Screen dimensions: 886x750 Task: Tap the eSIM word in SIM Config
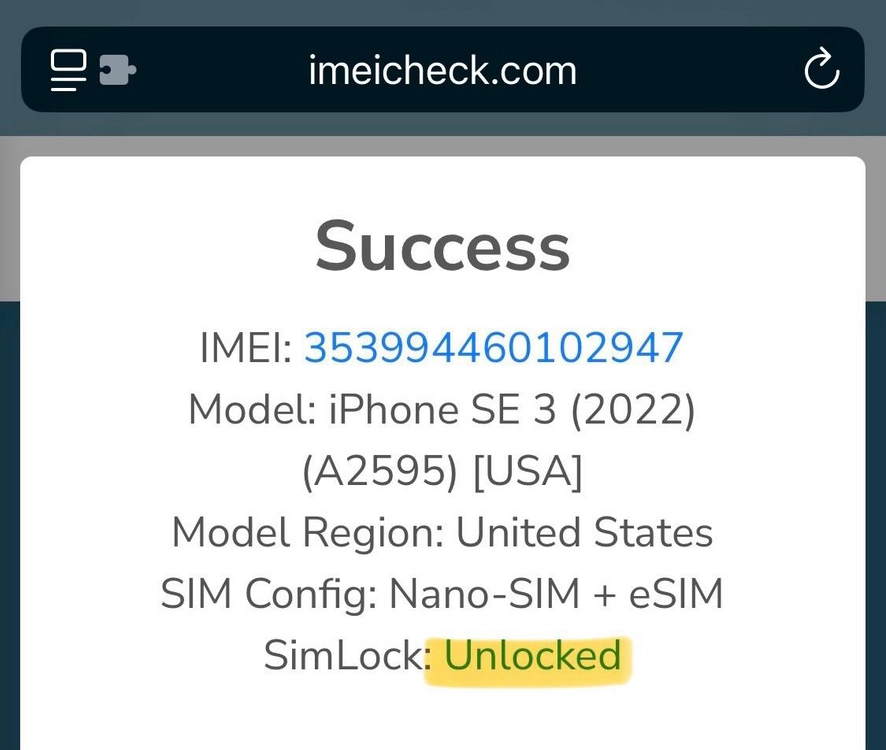(676, 594)
